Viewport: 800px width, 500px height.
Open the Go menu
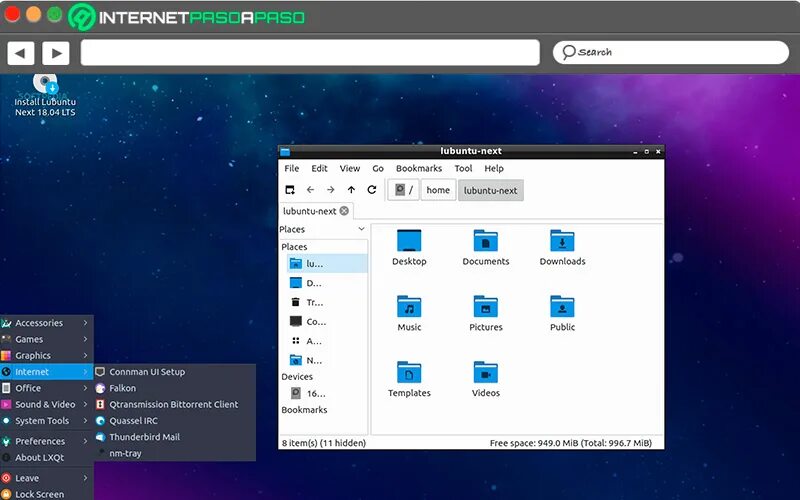(378, 168)
